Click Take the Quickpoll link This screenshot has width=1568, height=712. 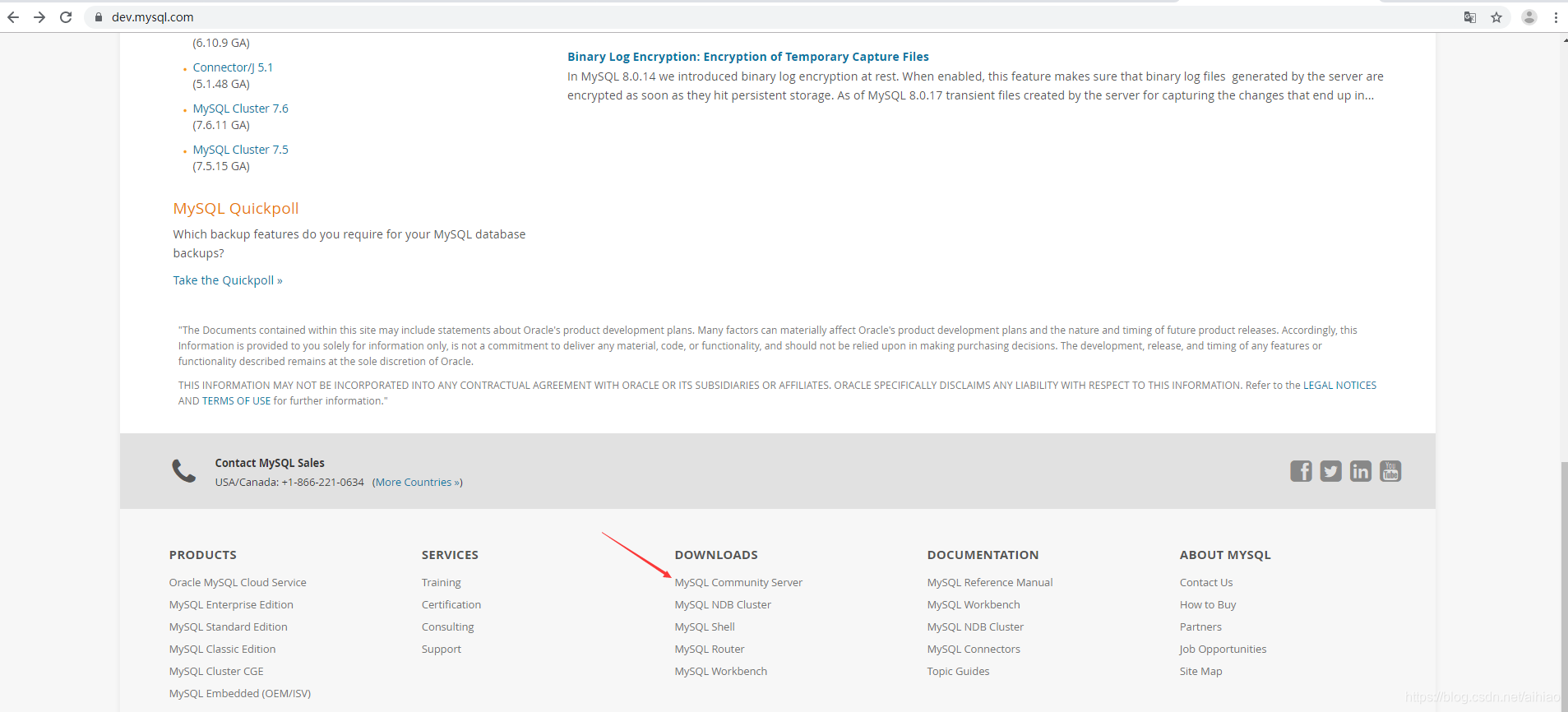[228, 280]
